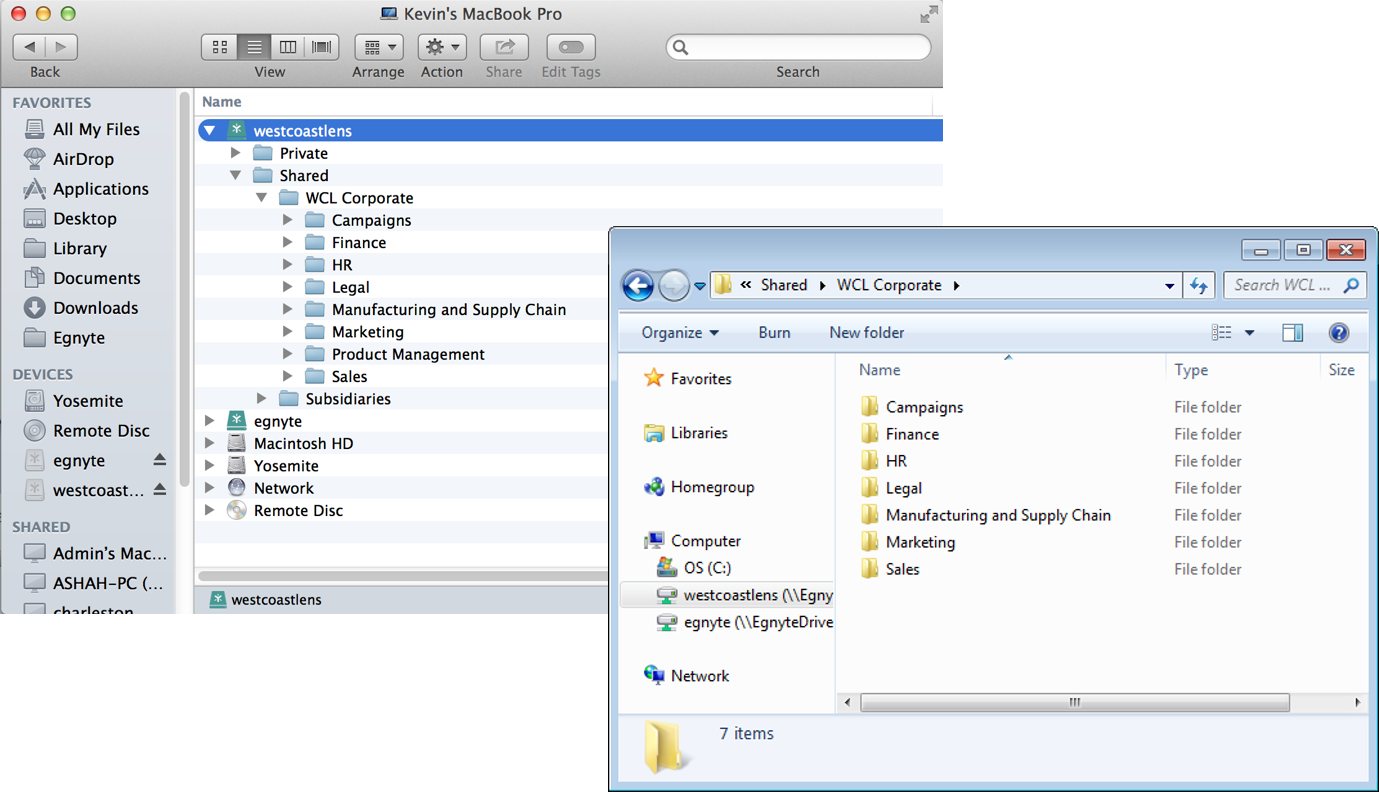Screen dimensions: 1379x792
Task: Open Windows Explorer help
Action: click(1339, 332)
